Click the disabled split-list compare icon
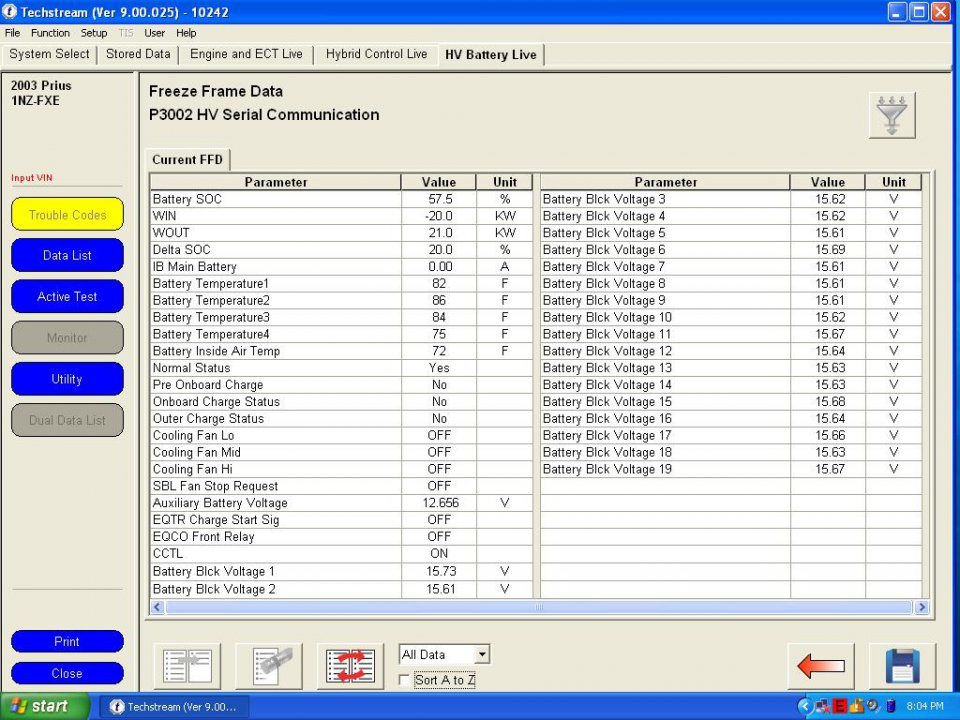This screenshot has height=720, width=960. (x=187, y=666)
